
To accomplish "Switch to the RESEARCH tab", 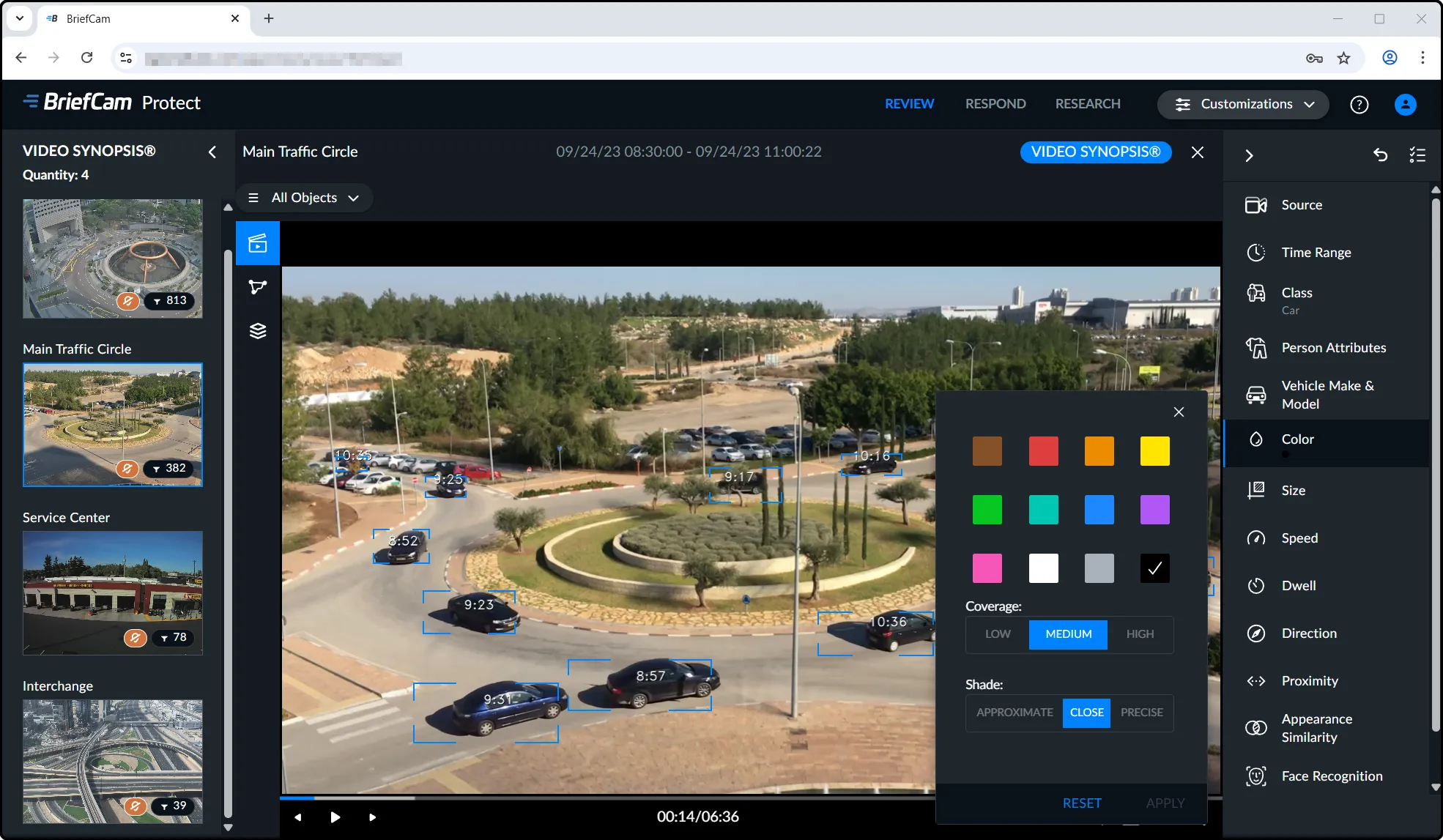I will (x=1087, y=104).
